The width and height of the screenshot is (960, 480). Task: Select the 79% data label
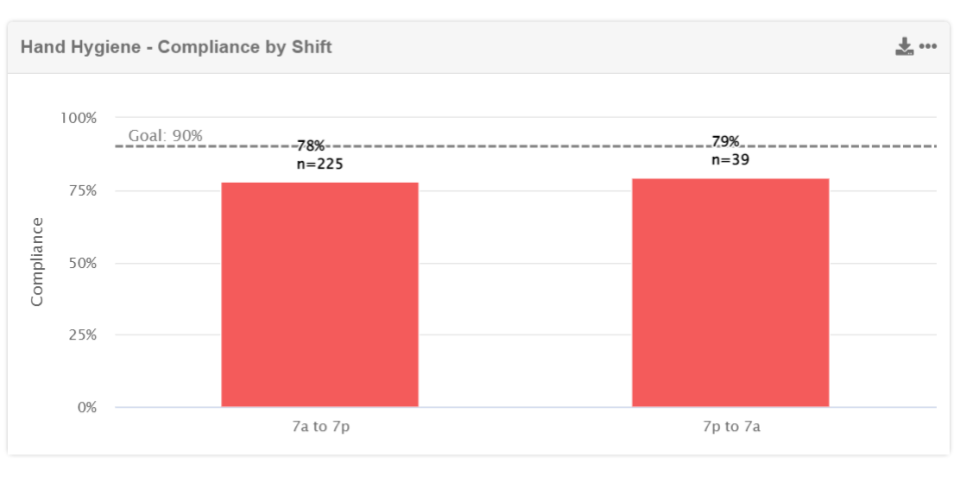[x=725, y=142]
